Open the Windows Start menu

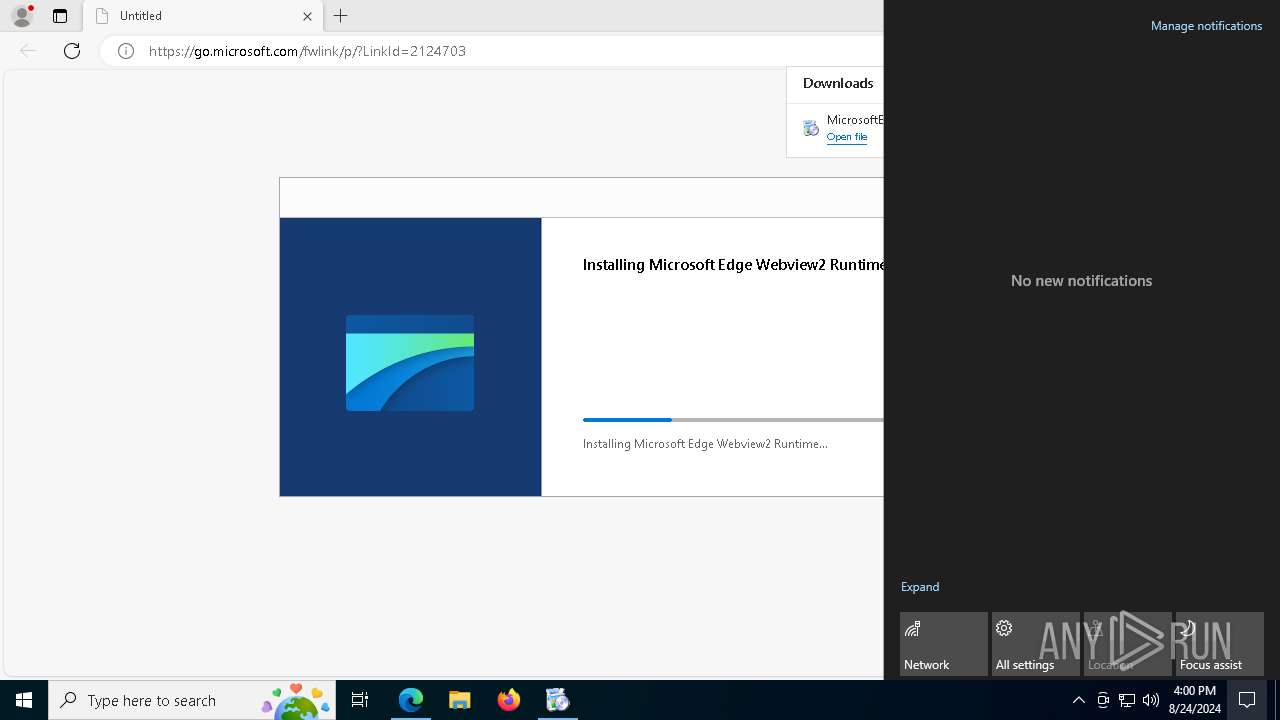[24, 700]
